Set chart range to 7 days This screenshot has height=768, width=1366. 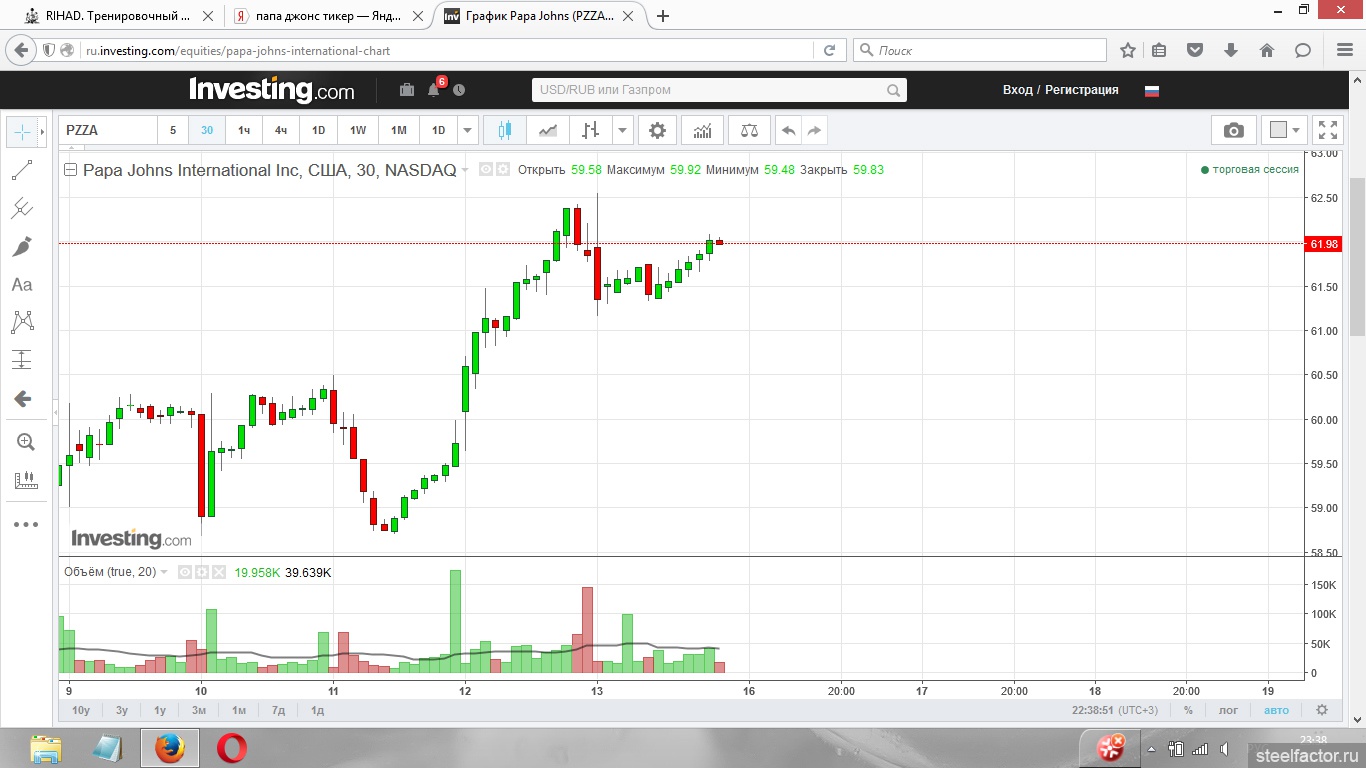278,710
